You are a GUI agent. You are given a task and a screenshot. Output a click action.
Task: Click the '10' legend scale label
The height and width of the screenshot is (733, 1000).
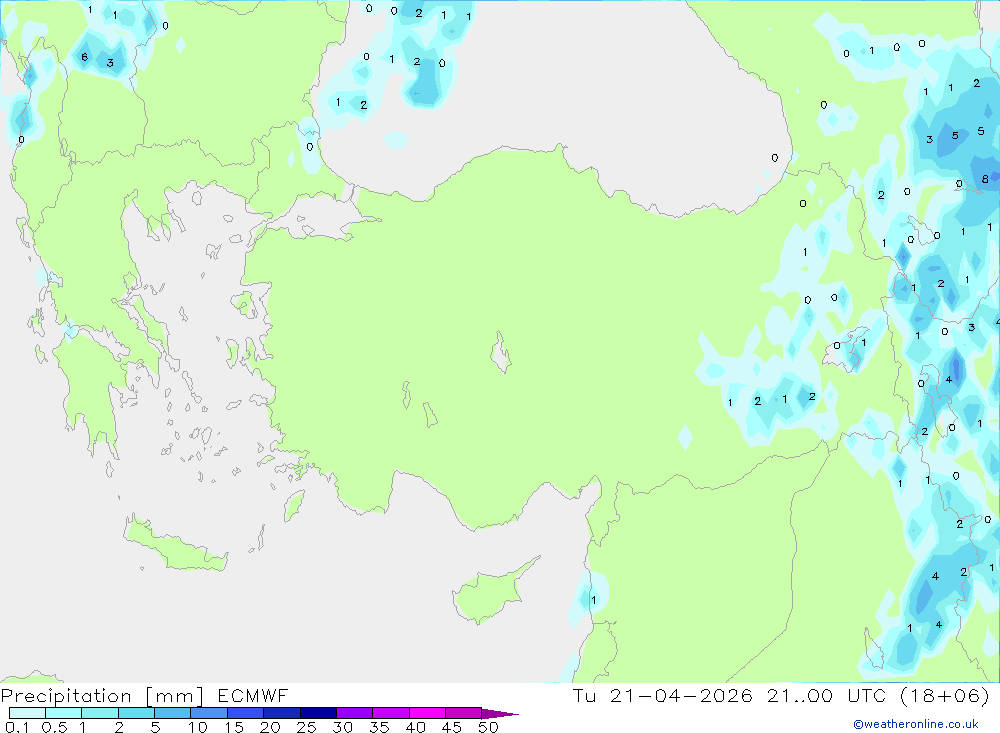tap(198, 727)
